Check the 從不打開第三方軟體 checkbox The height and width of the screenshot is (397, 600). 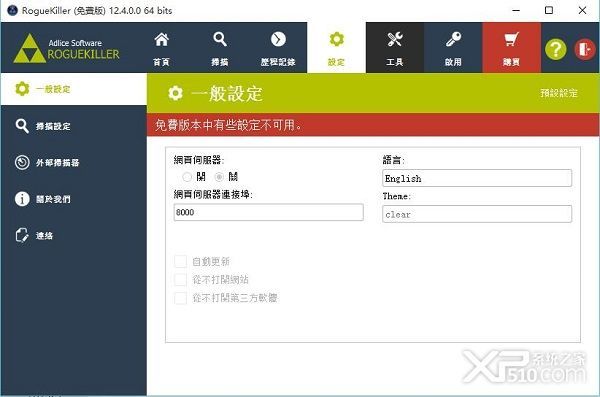(x=180, y=297)
